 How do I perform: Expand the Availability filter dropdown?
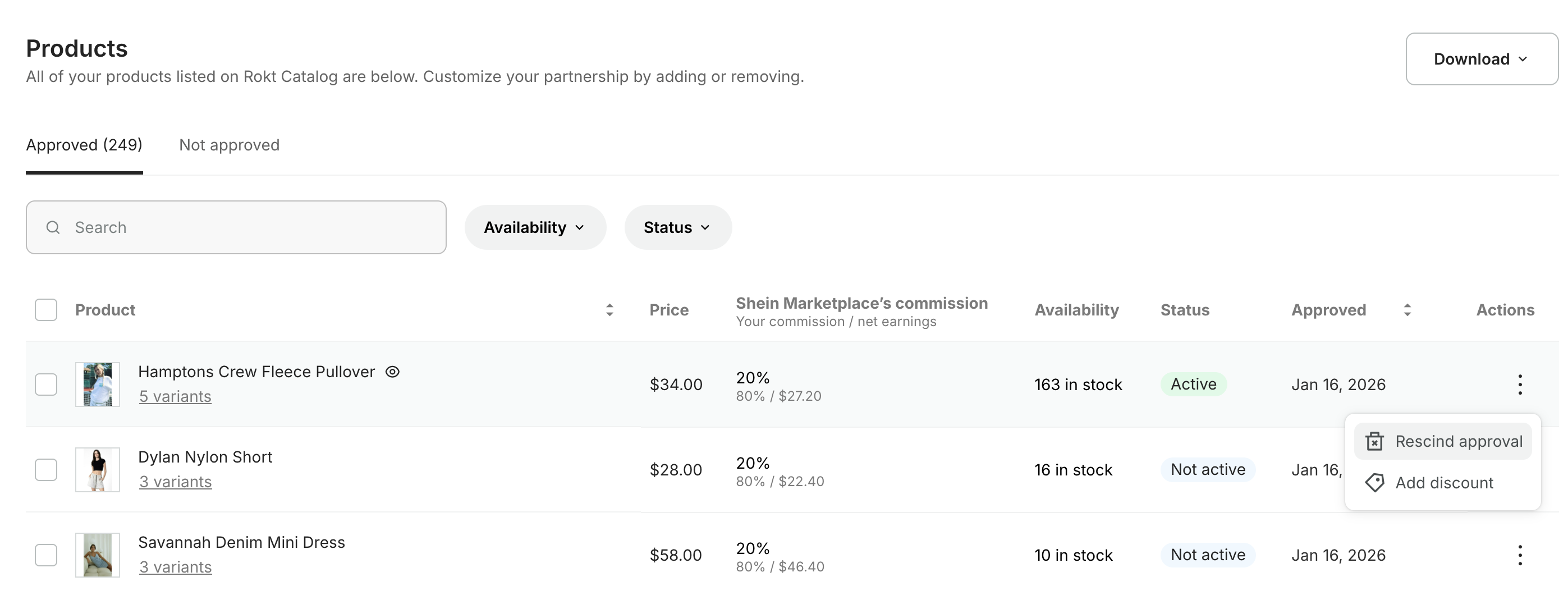tap(534, 227)
